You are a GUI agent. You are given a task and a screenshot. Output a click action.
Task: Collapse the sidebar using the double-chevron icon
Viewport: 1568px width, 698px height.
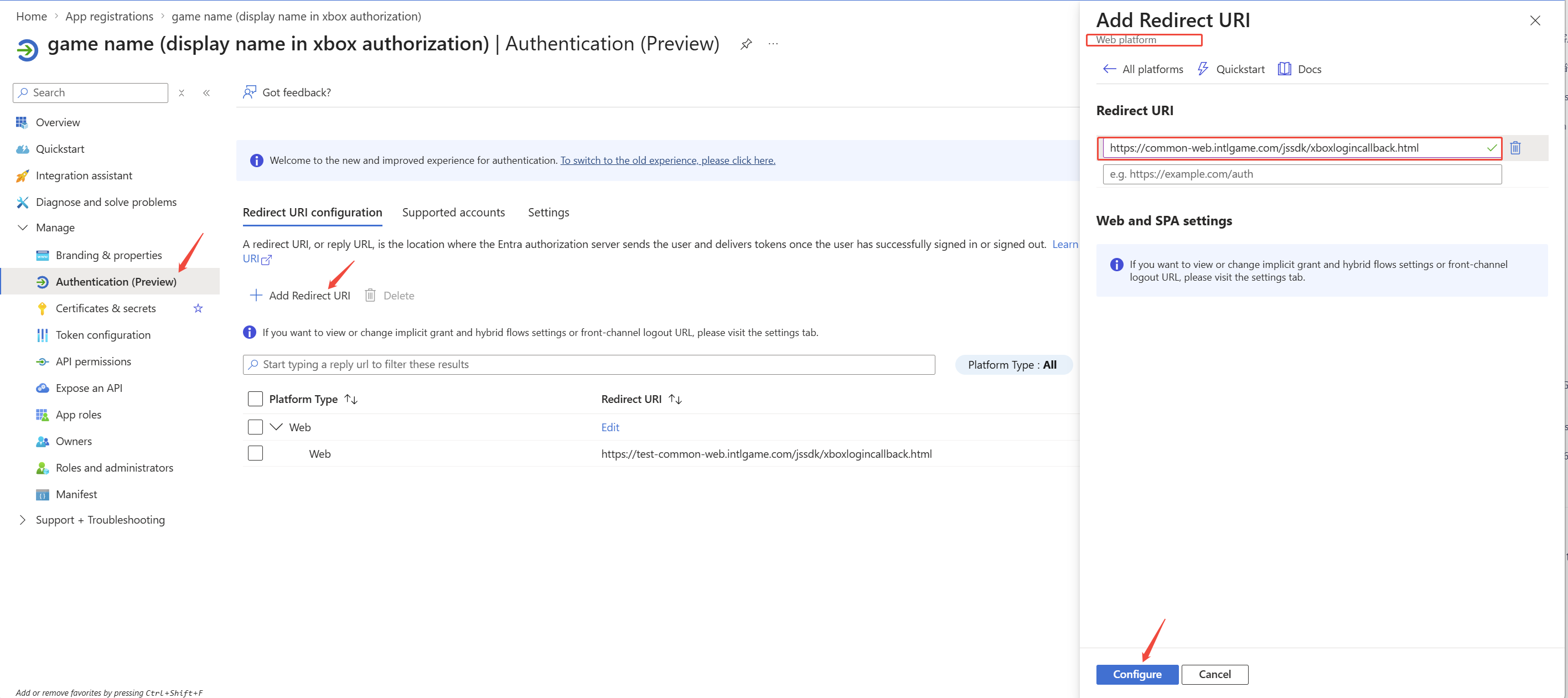point(206,93)
